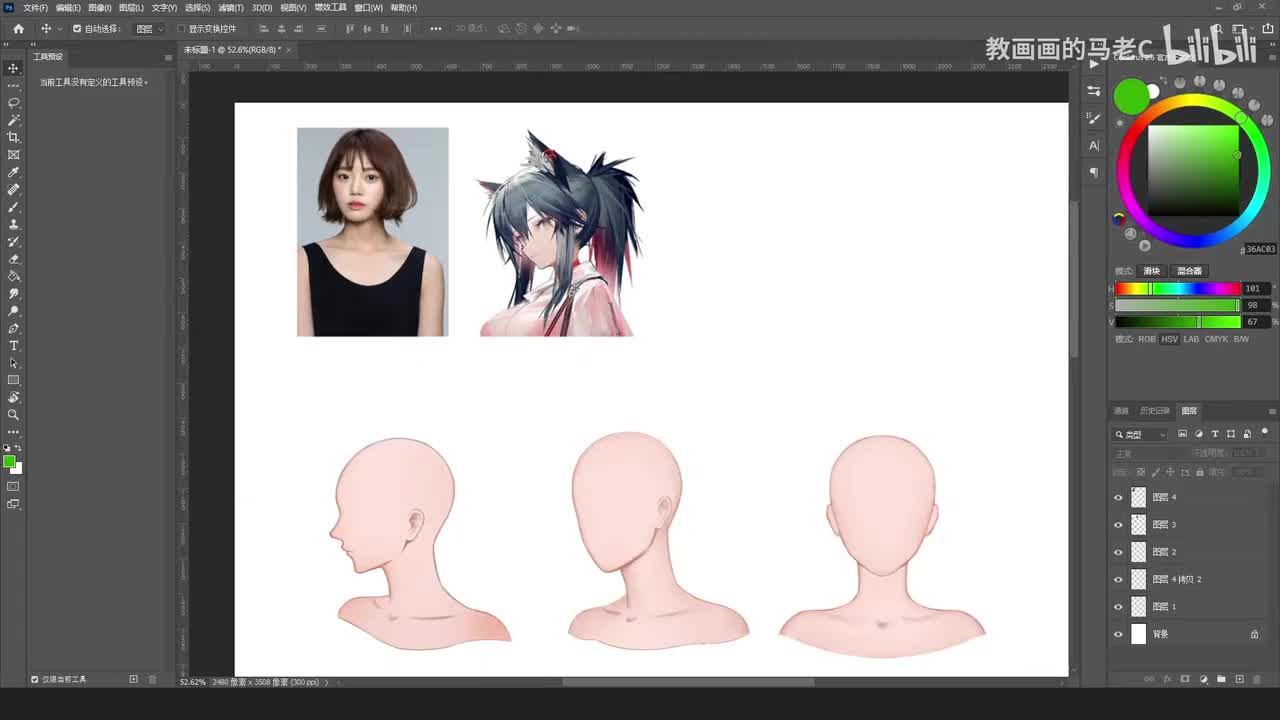Select the Paint Bucket tool
The height and width of the screenshot is (720, 1280).
13,276
